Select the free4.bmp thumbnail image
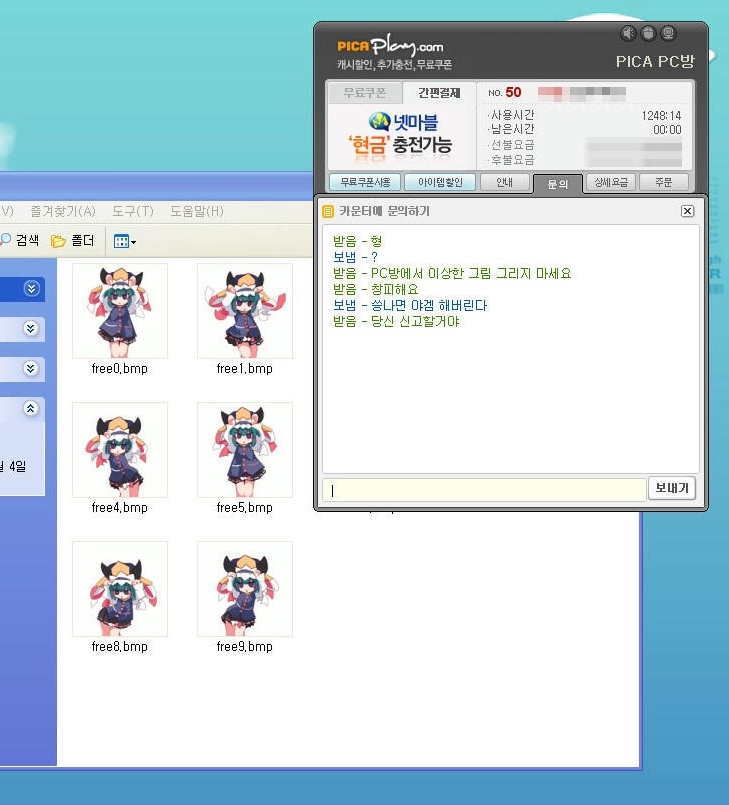Image resolution: width=729 pixels, height=805 pixels. (x=120, y=450)
